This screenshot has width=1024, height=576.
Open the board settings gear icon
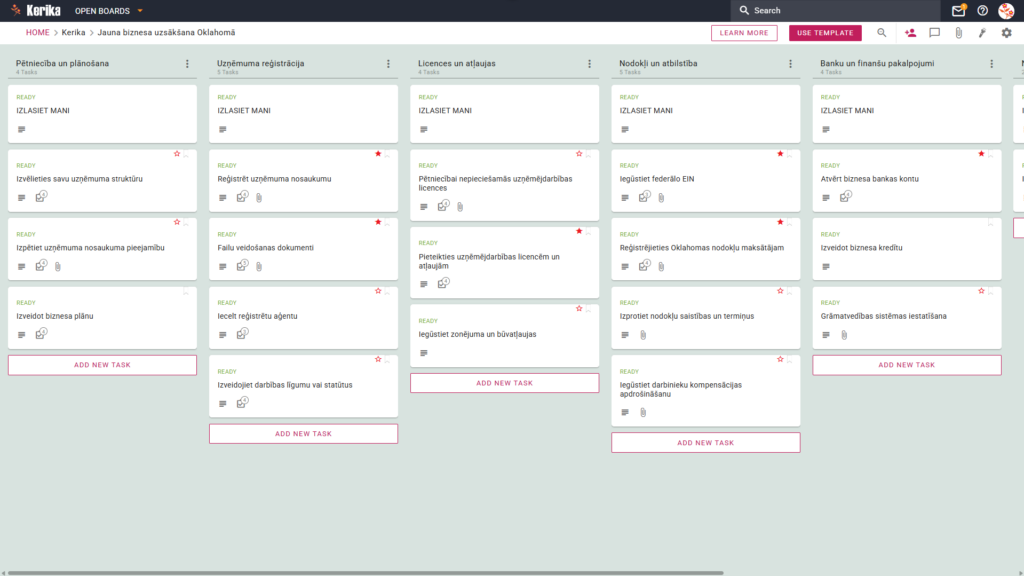pyautogui.click(x=1006, y=33)
